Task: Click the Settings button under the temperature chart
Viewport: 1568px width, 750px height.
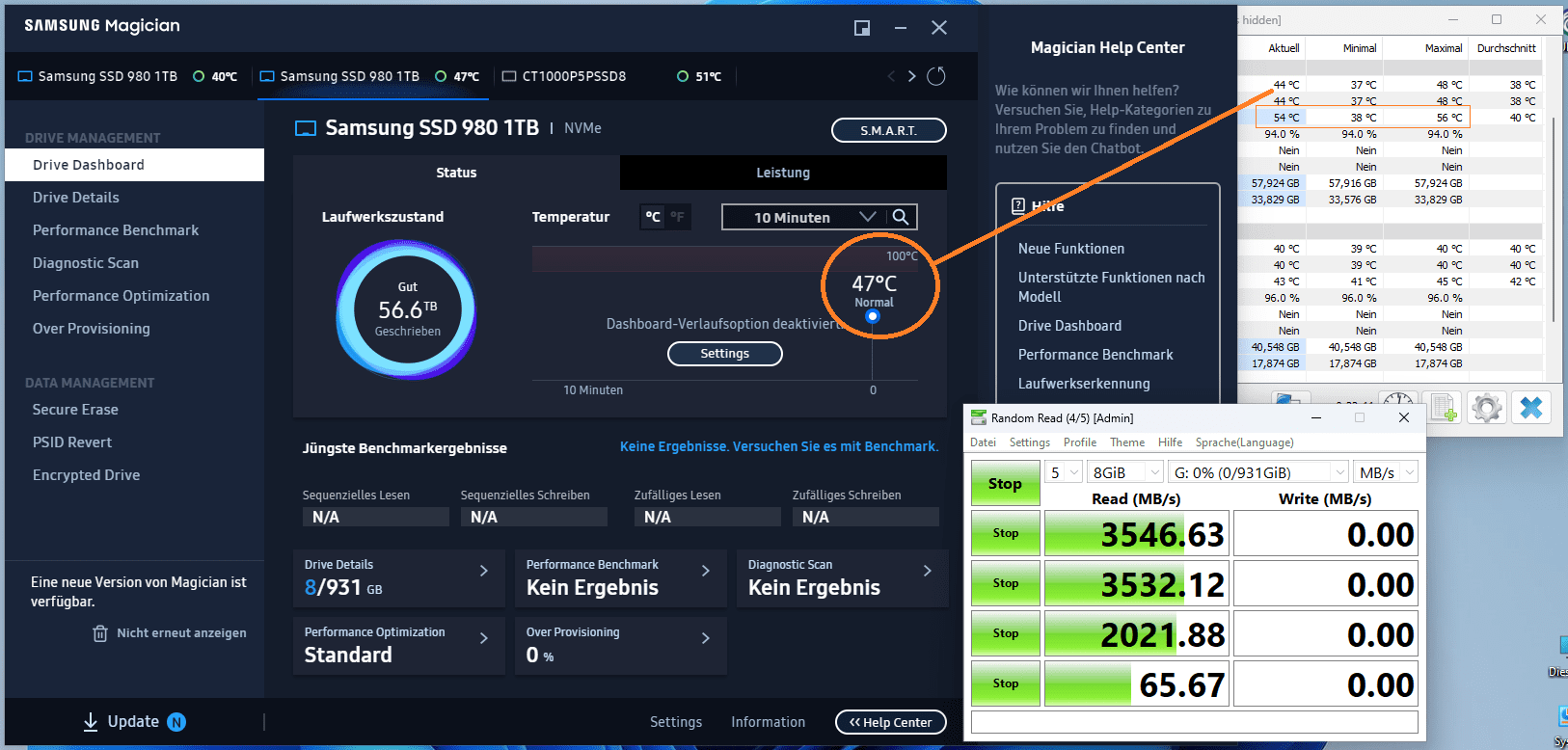Action: tap(725, 354)
